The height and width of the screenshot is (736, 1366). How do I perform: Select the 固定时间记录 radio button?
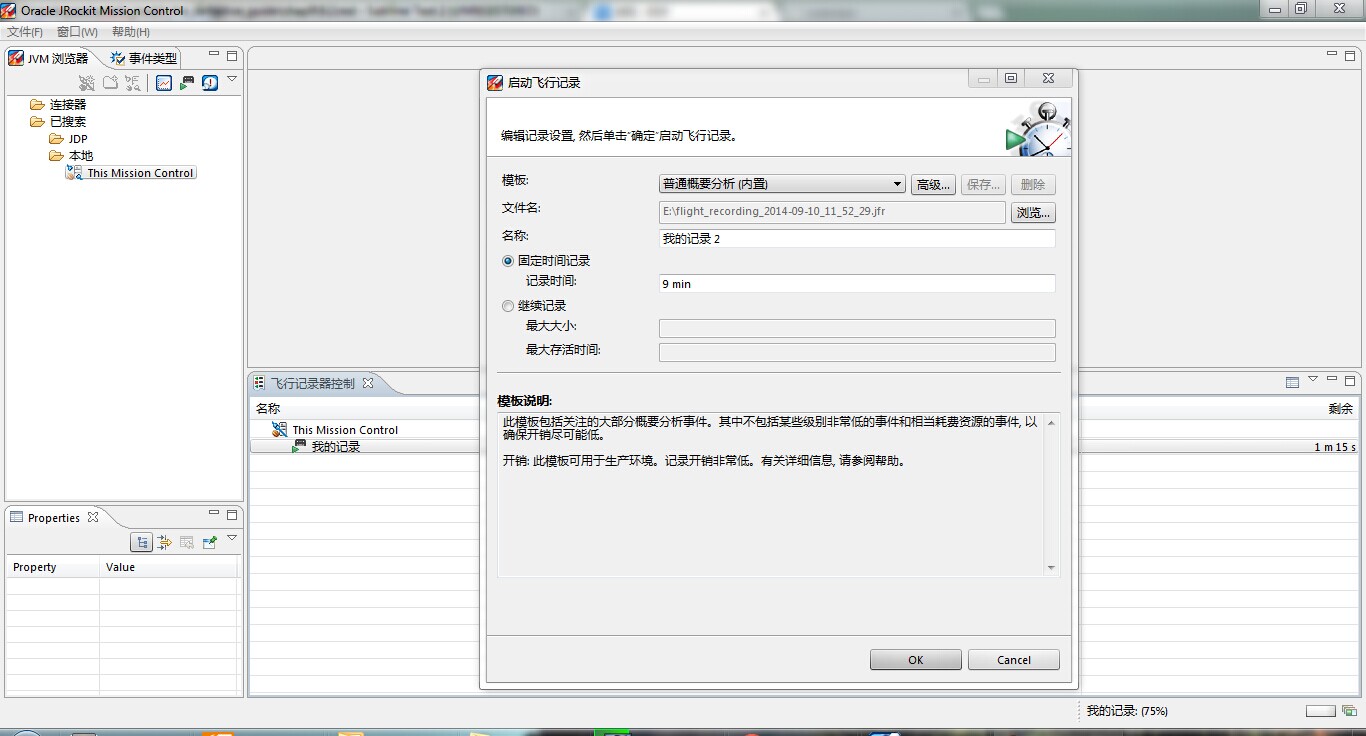[508, 261]
